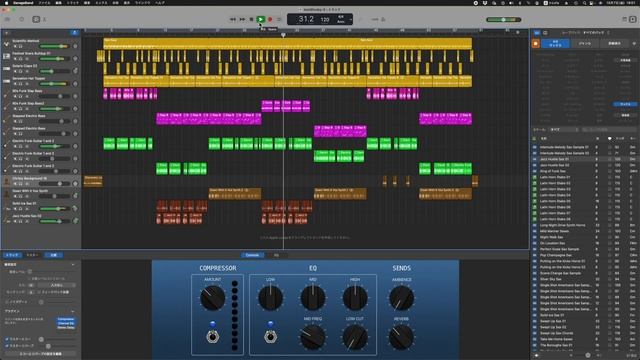Start recording with the red record button
The width and height of the screenshot is (640, 360).
(x=270, y=19)
